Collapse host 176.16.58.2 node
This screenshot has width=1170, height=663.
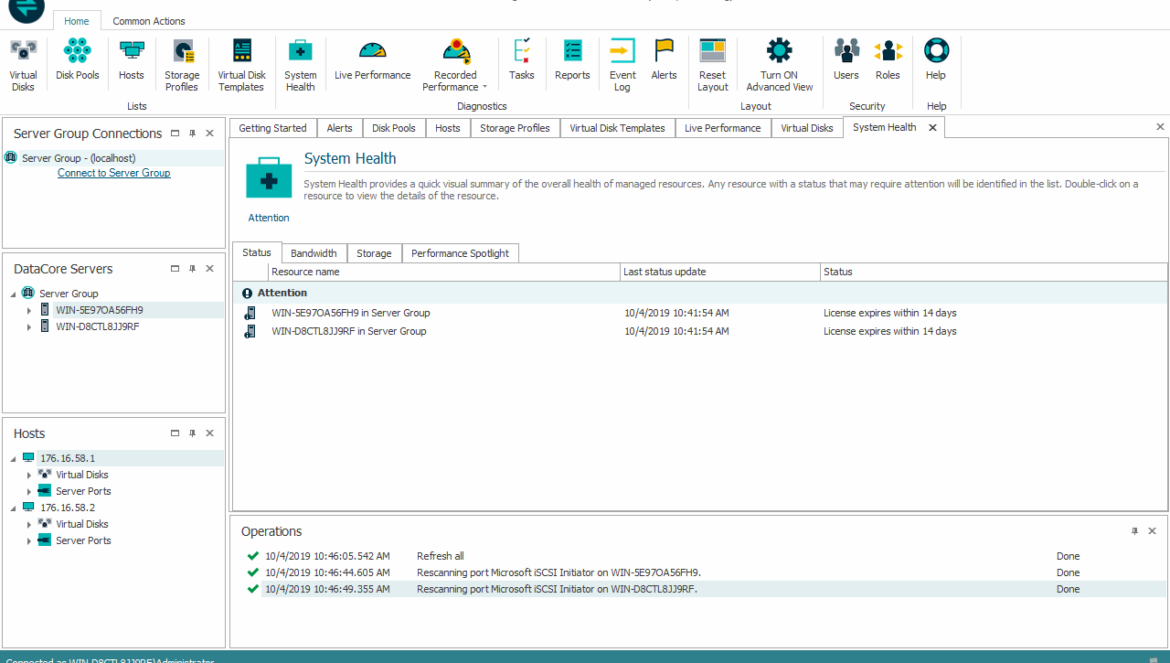(x=13, y=508)
